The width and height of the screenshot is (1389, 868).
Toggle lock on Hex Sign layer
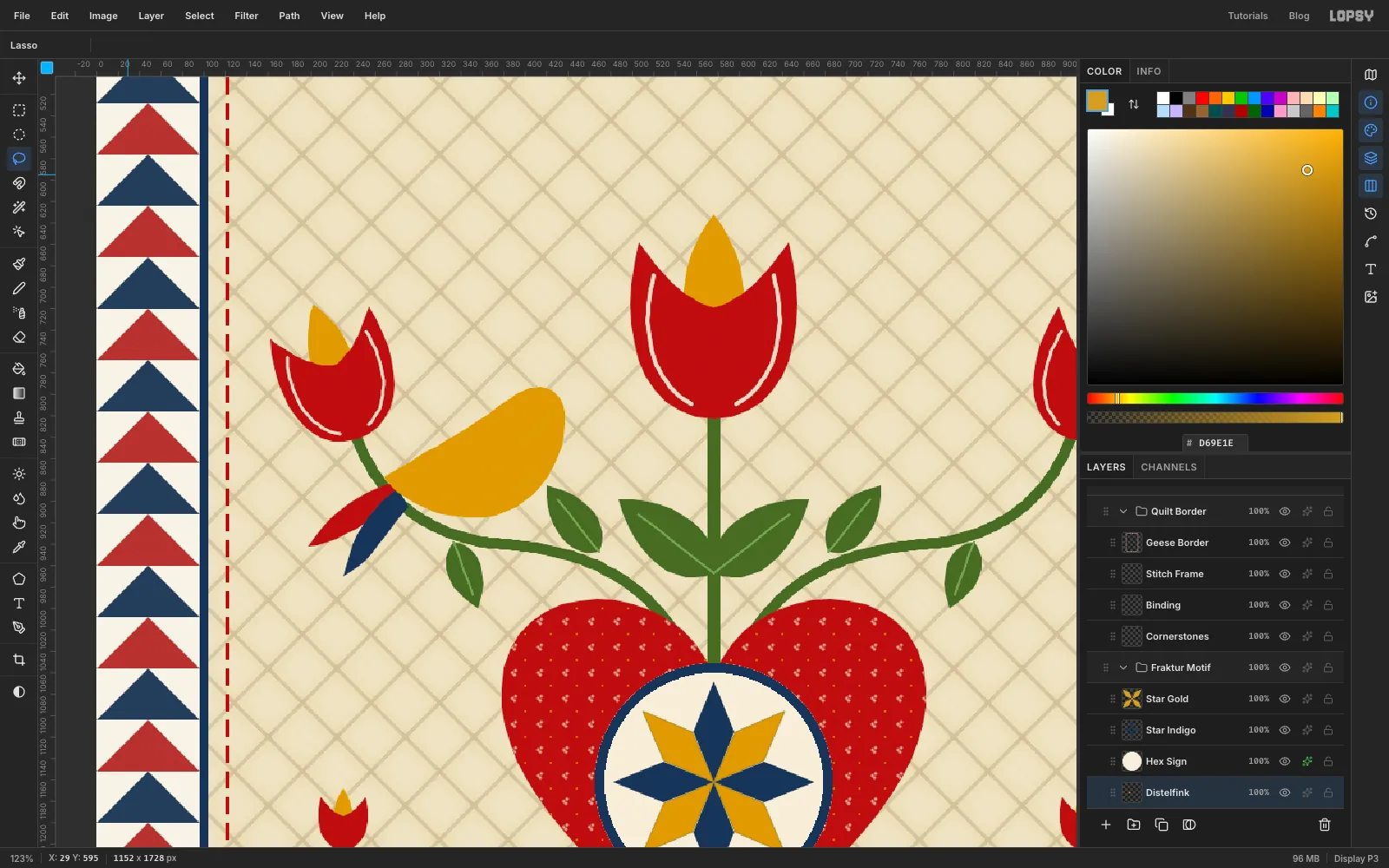tap(1328, 761)
